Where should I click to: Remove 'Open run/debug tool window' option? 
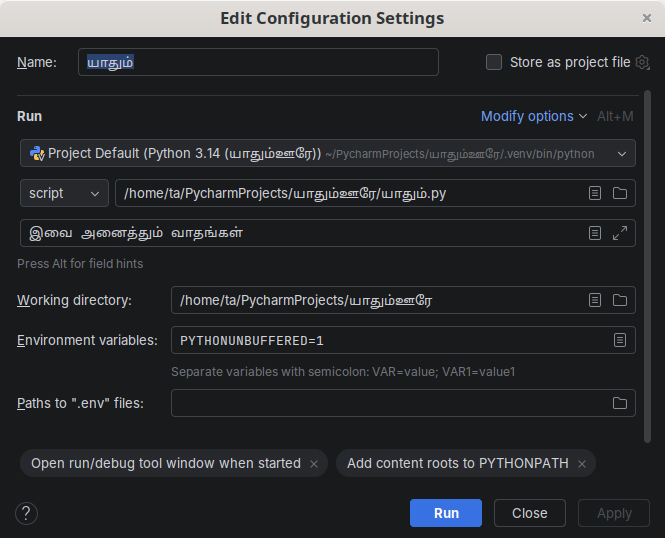314,464
